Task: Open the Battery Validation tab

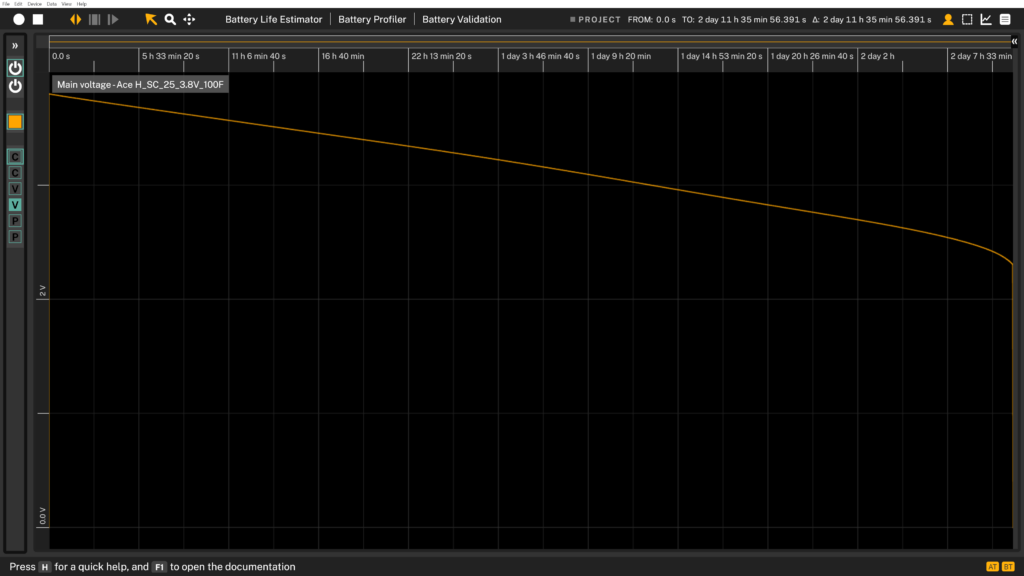Action: [461, 18]
